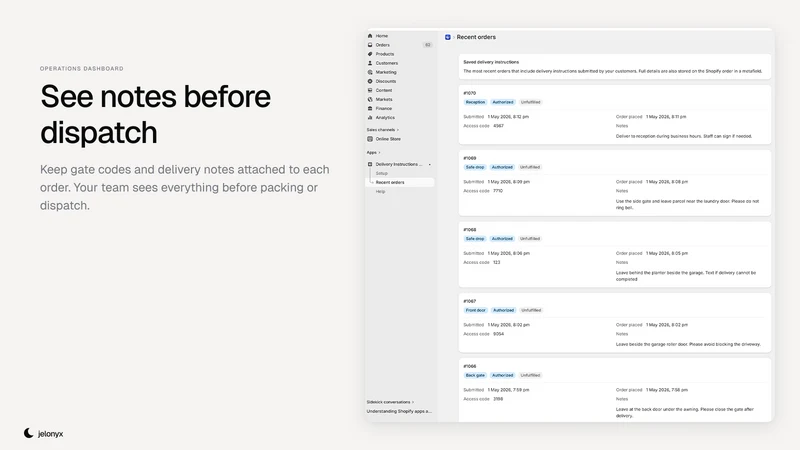This screenshot has width=800, height=450.
Task: Click the Unfulfilled badge on order #1070
Action: click(530, 102)
